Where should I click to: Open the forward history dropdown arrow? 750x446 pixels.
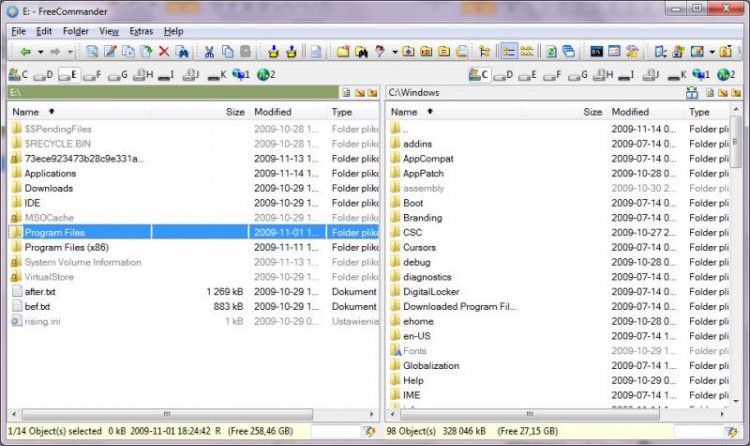pyautogui.click(x=70, y=52)
